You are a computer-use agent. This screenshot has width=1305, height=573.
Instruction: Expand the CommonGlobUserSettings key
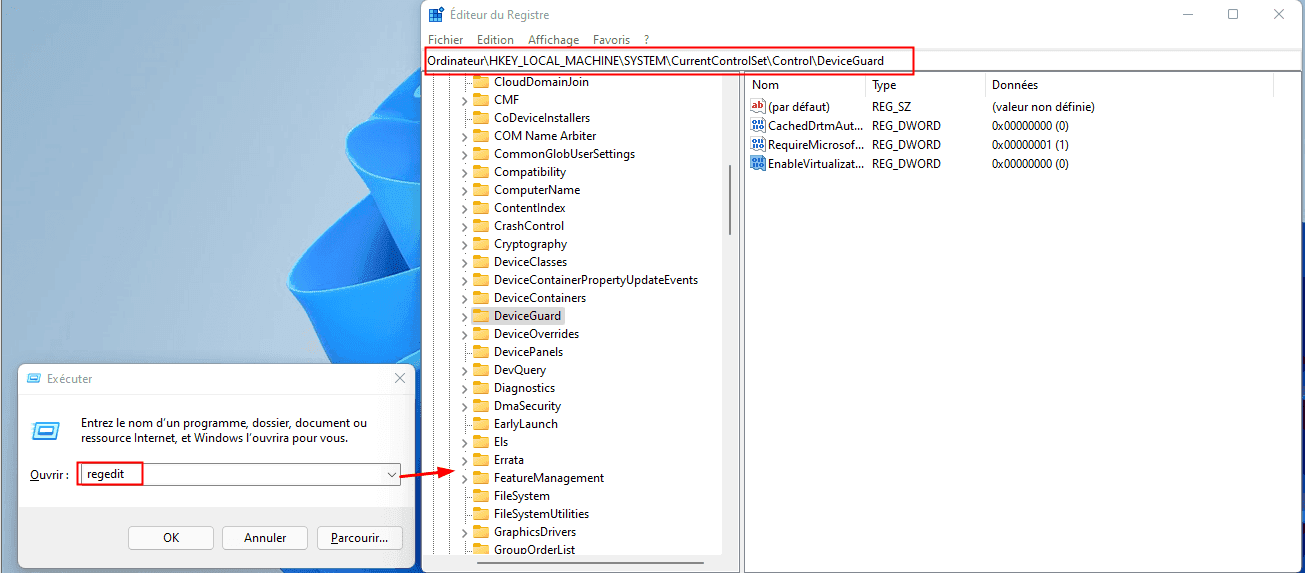click(x=464, y=154)
